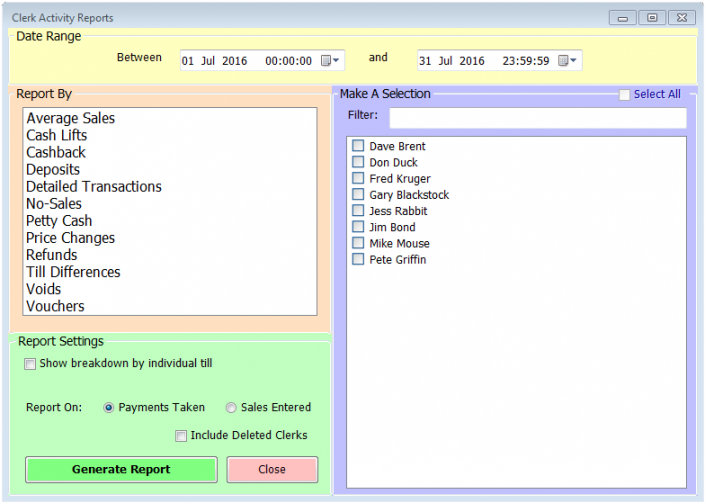The height and width of the screenshot is (503, 705).
Task: Open the end date calendar dropdown
Action: tap(567, 61)
